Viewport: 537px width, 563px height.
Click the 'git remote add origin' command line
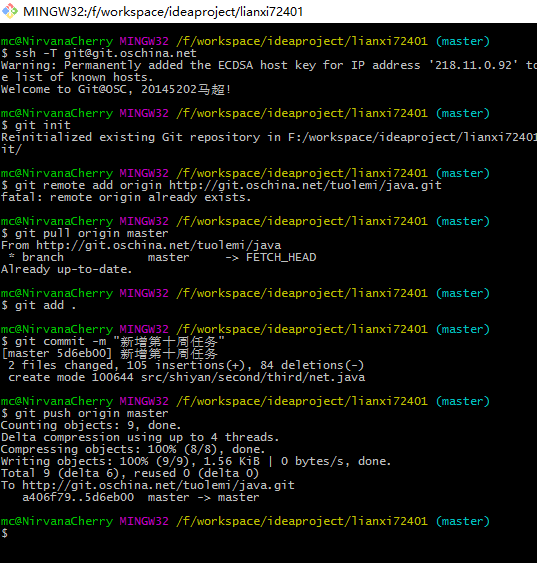click(221, 185)
